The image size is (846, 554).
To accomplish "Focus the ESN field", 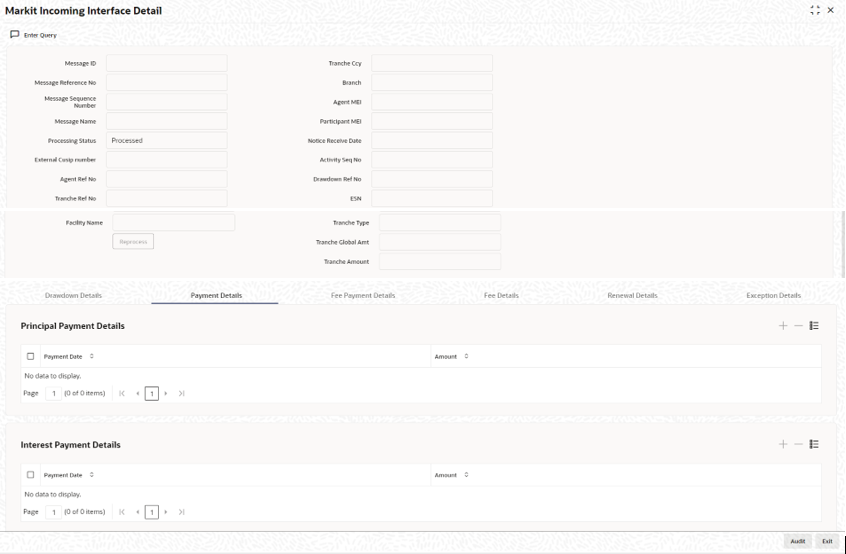I will click(432, 199).
